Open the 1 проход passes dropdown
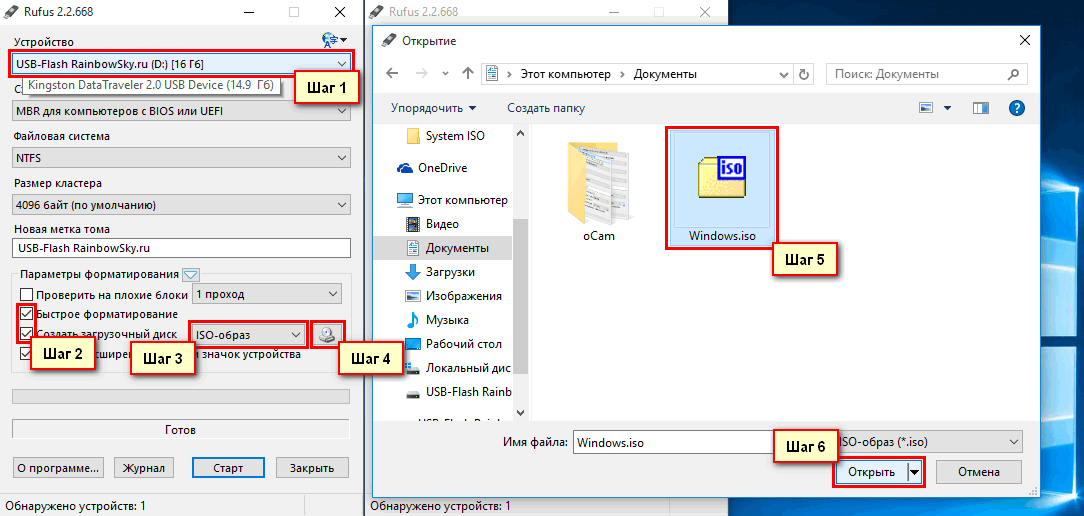 (x=267, y=295)
